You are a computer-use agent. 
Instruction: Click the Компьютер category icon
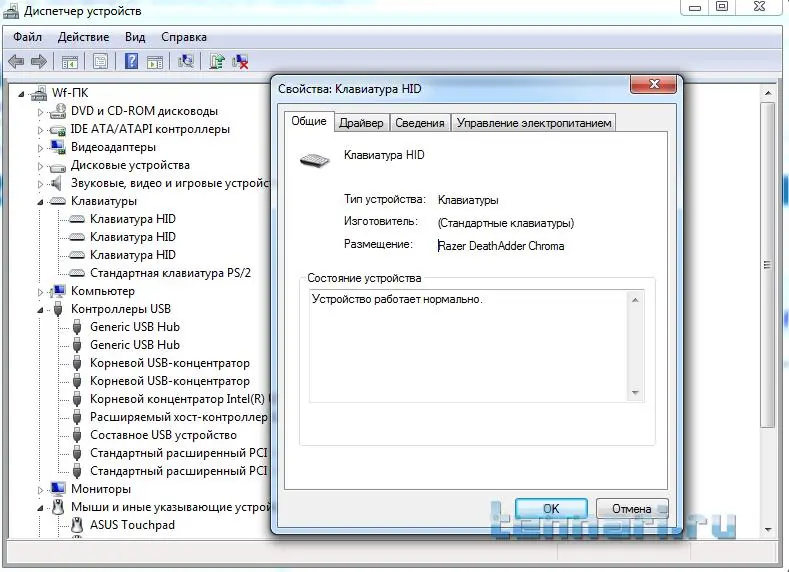[58, 291]
